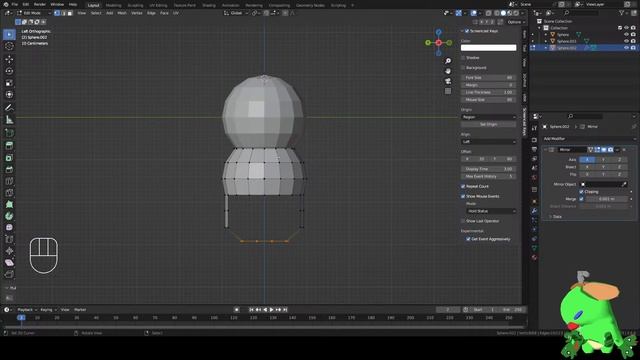Select the Cursor tool in left toolbar

point(9,46)
